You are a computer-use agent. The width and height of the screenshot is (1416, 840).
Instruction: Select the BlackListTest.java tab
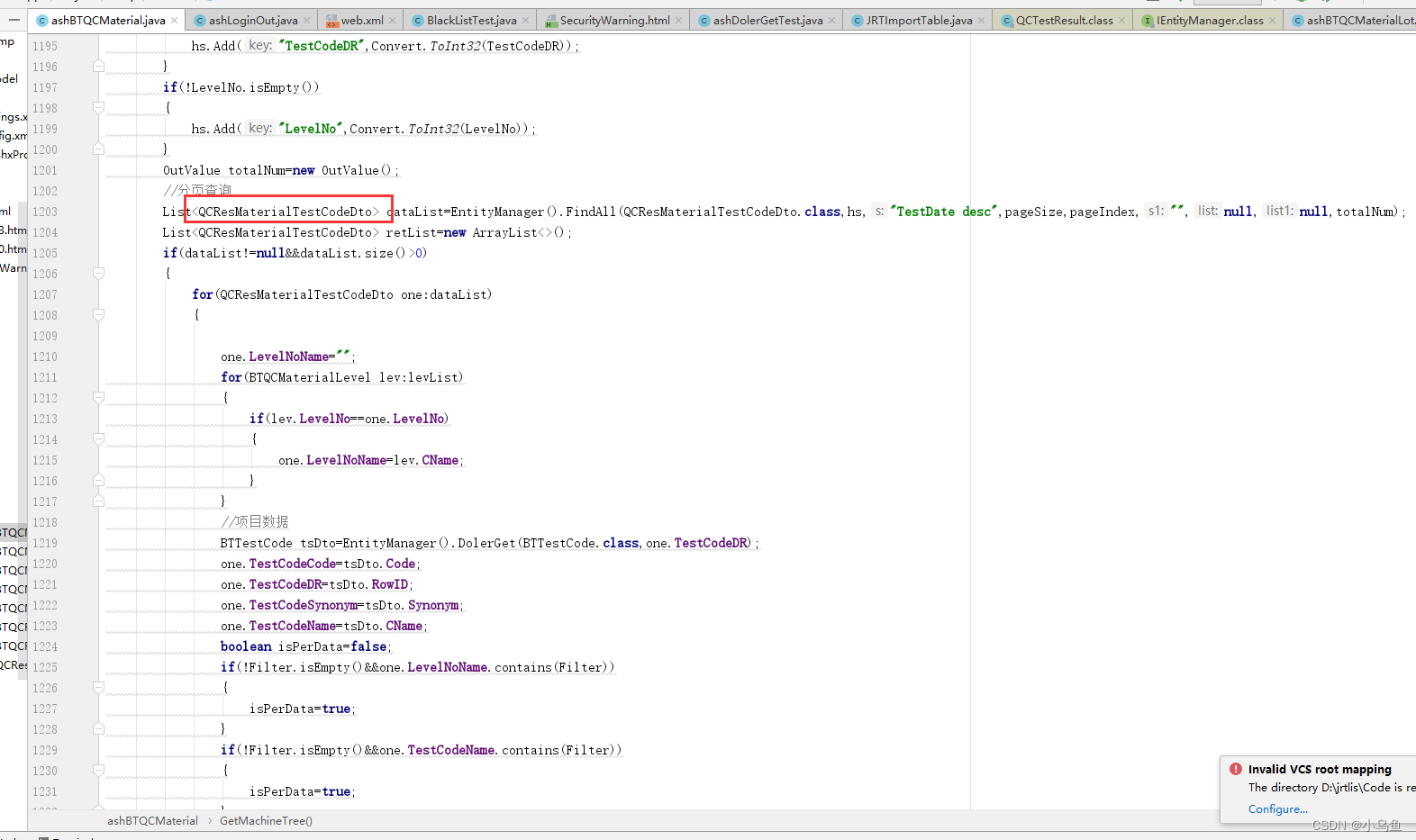pos(471,20)
